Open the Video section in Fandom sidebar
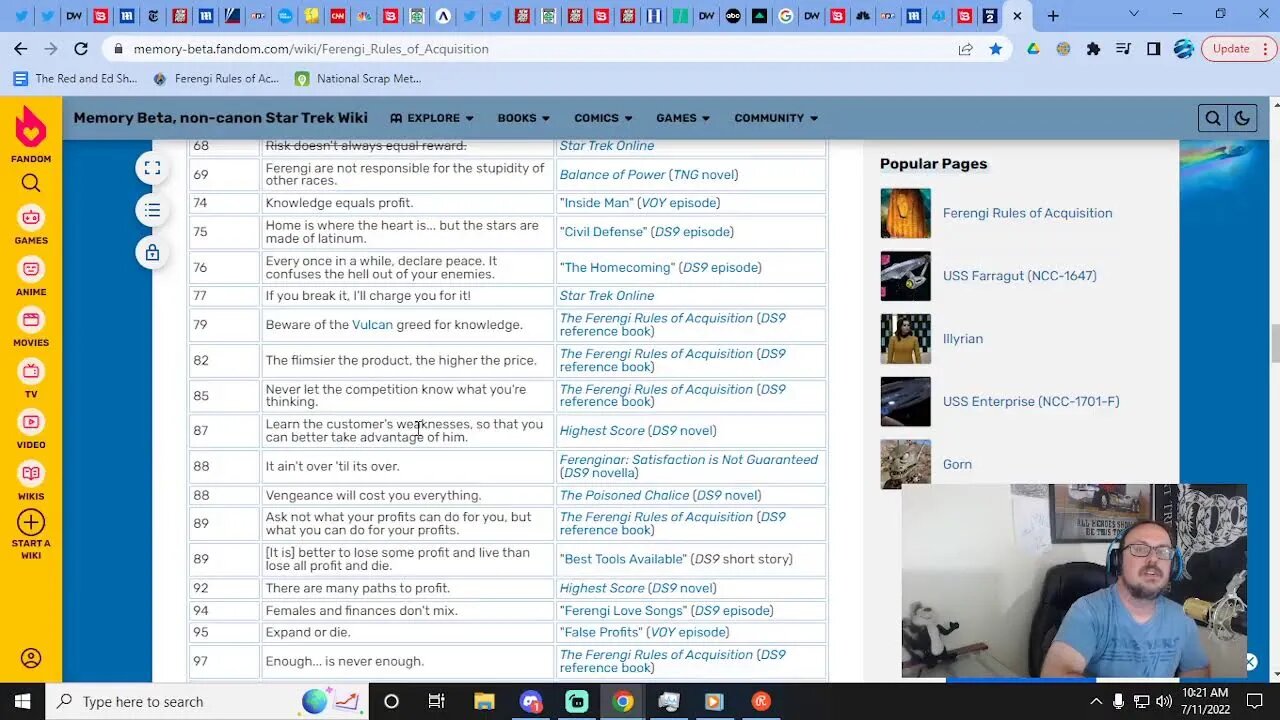1280x720 pixels. point(31,430)
